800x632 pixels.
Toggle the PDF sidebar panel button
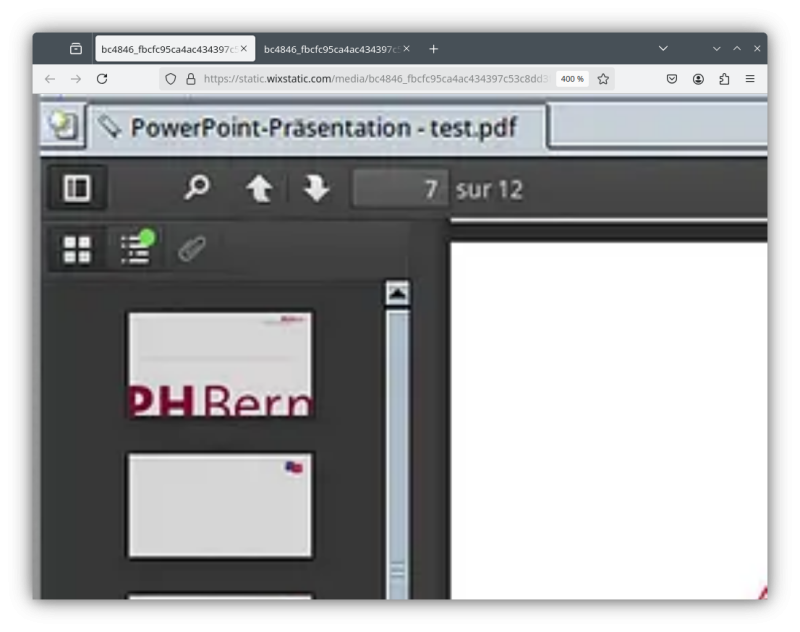(77, 189)
